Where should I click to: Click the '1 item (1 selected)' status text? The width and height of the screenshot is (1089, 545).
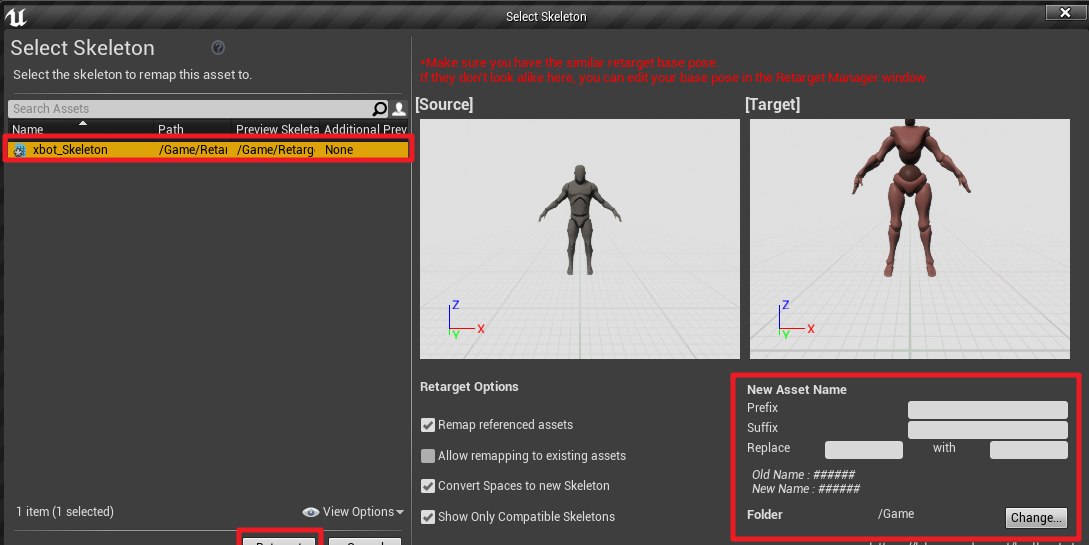pyautogui.click(x=65, y=512)
